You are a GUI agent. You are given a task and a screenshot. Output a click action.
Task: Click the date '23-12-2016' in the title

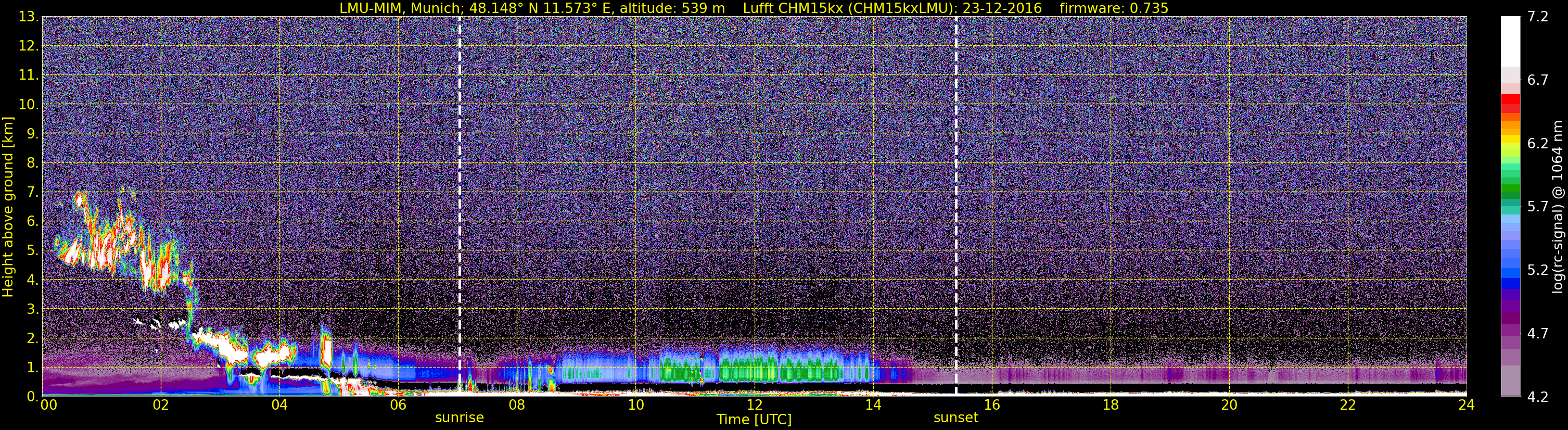click(1002, 8)
